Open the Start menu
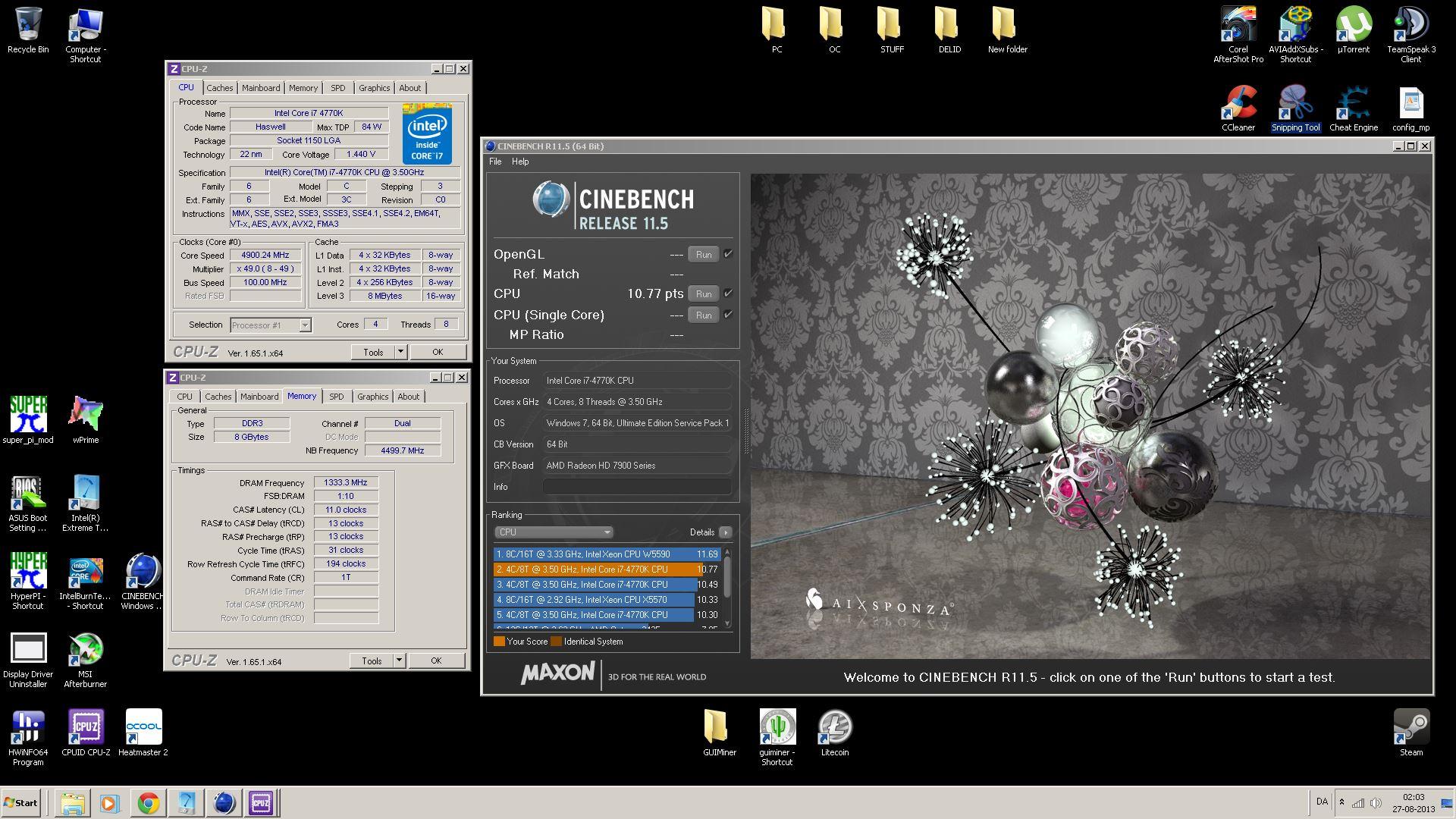The height and width of the screenshot is (819, 1456). point(20,803)
